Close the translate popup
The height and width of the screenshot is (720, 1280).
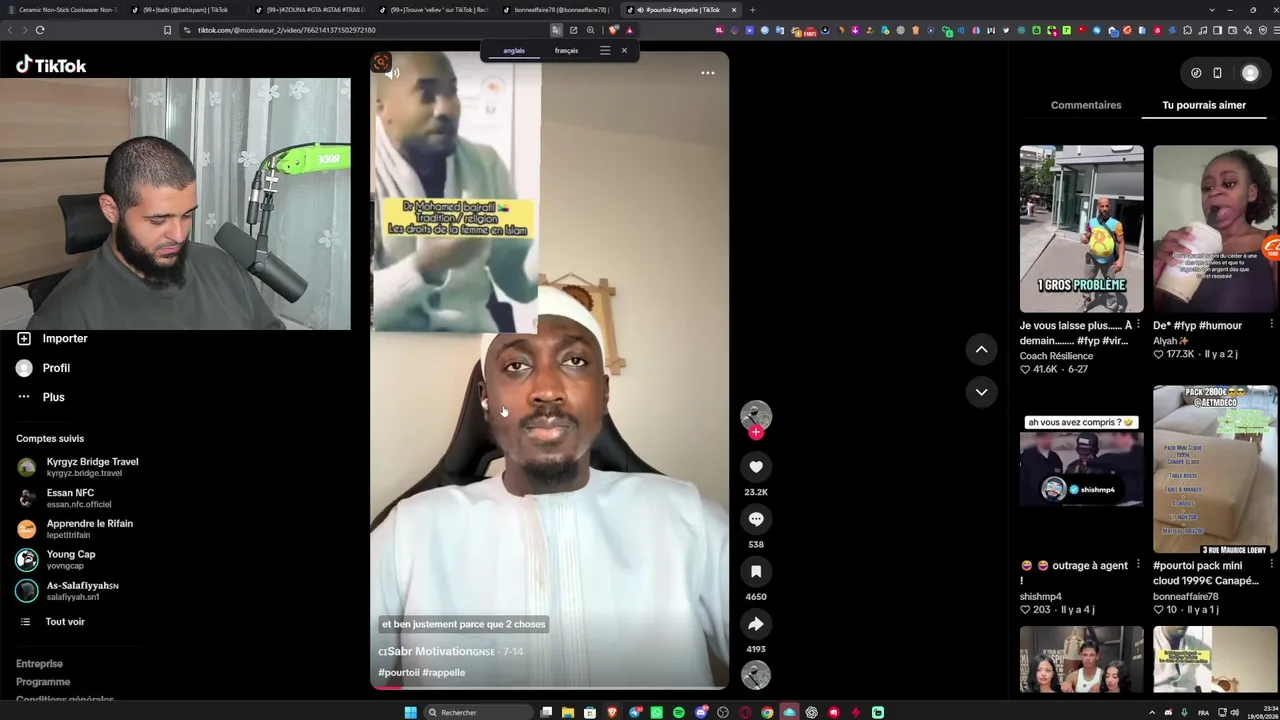click(x=624, y=51)
